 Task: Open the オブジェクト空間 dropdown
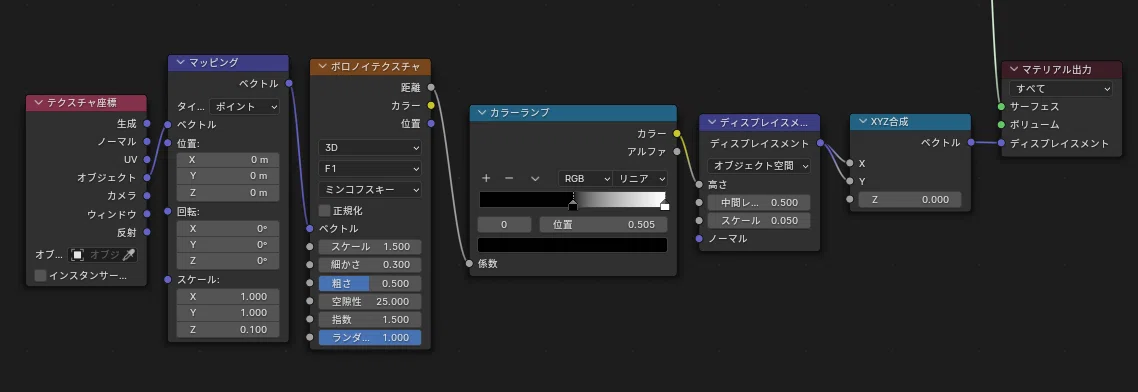coord(759,166)
